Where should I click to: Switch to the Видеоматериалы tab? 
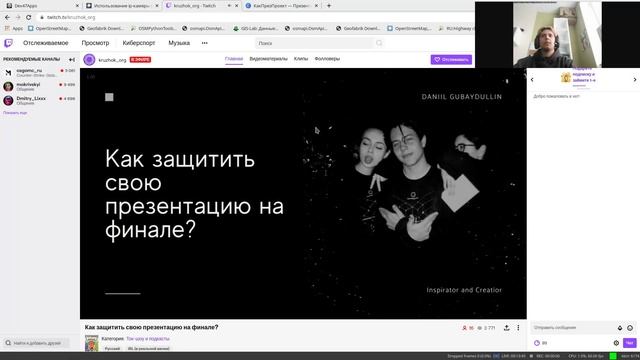tap(269, 59)
